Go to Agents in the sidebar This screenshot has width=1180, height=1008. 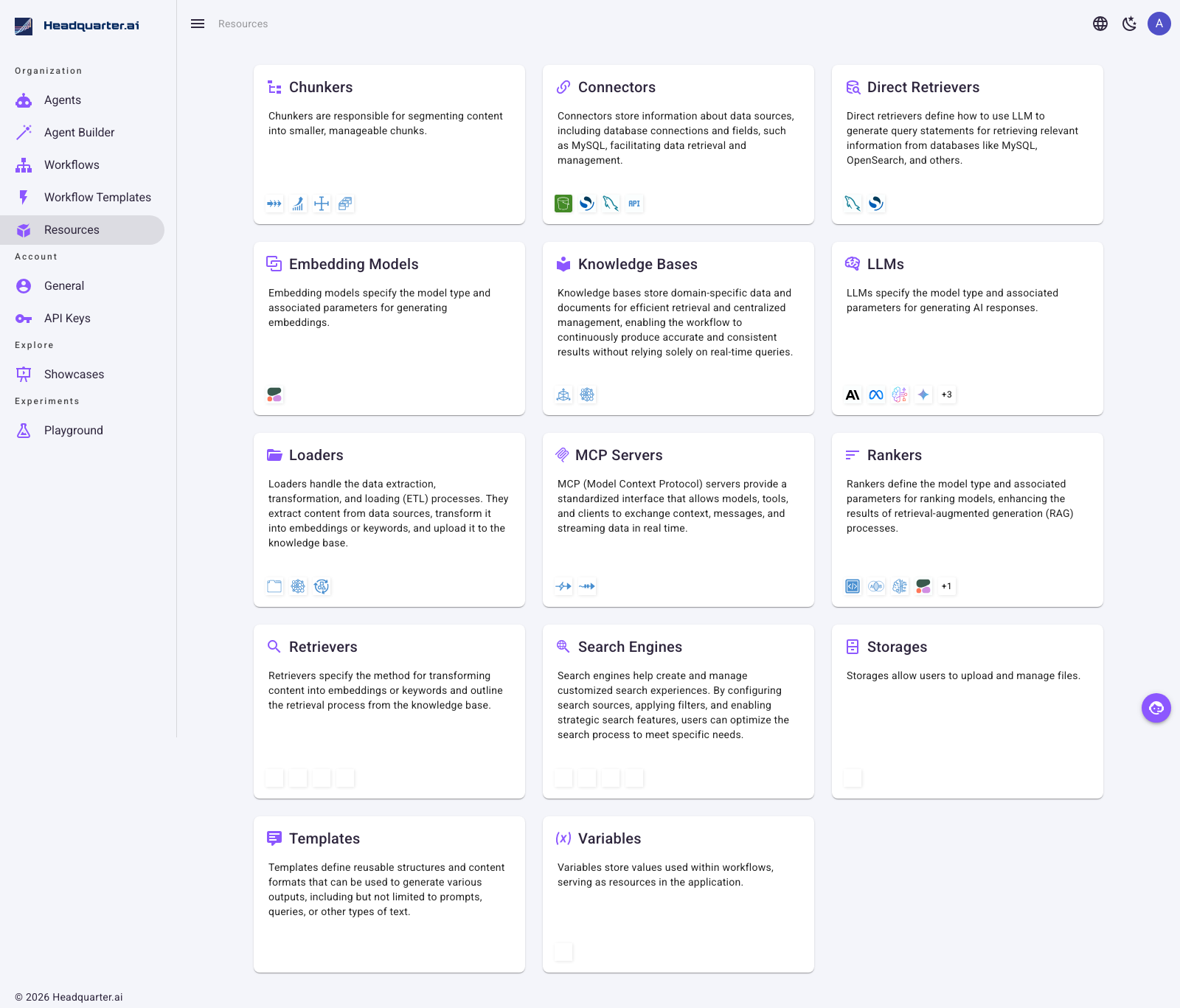pos(82,100)
